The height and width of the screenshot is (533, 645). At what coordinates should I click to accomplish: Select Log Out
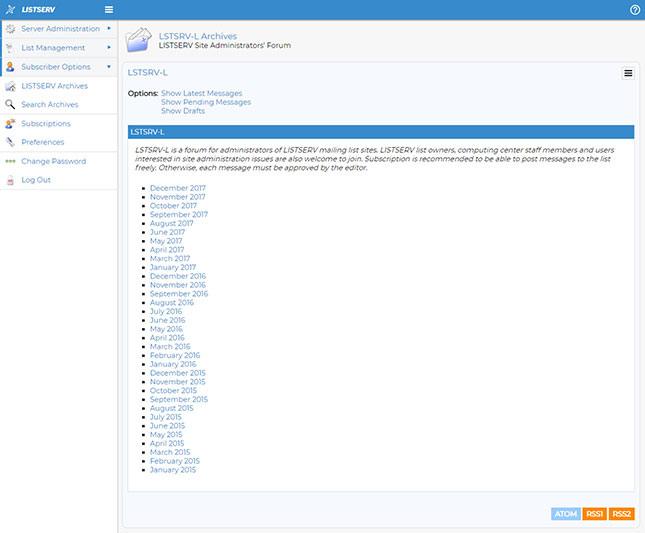coord(36,180)
